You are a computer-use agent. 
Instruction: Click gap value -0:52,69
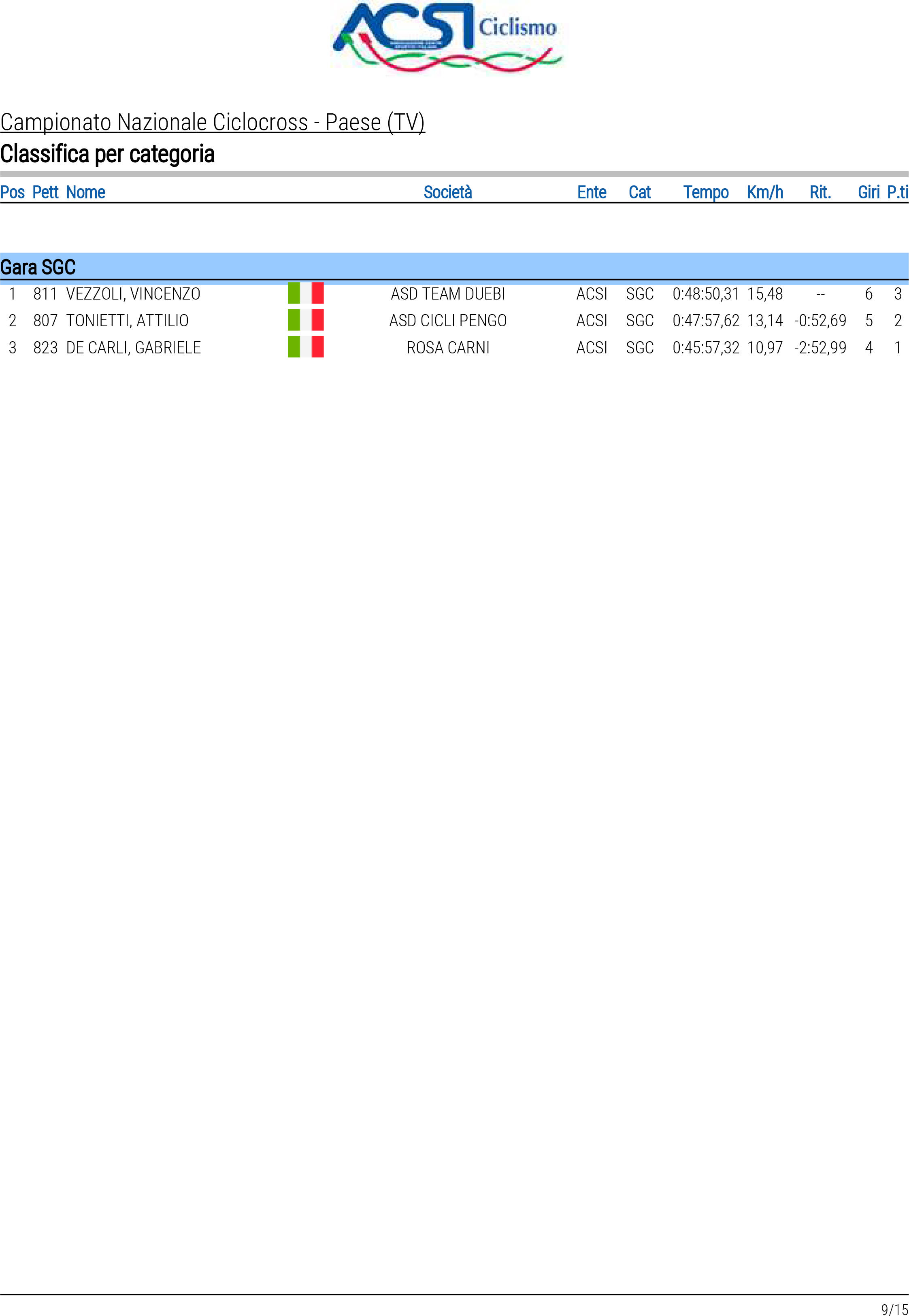pyautogui.click(x=821, y=321)
